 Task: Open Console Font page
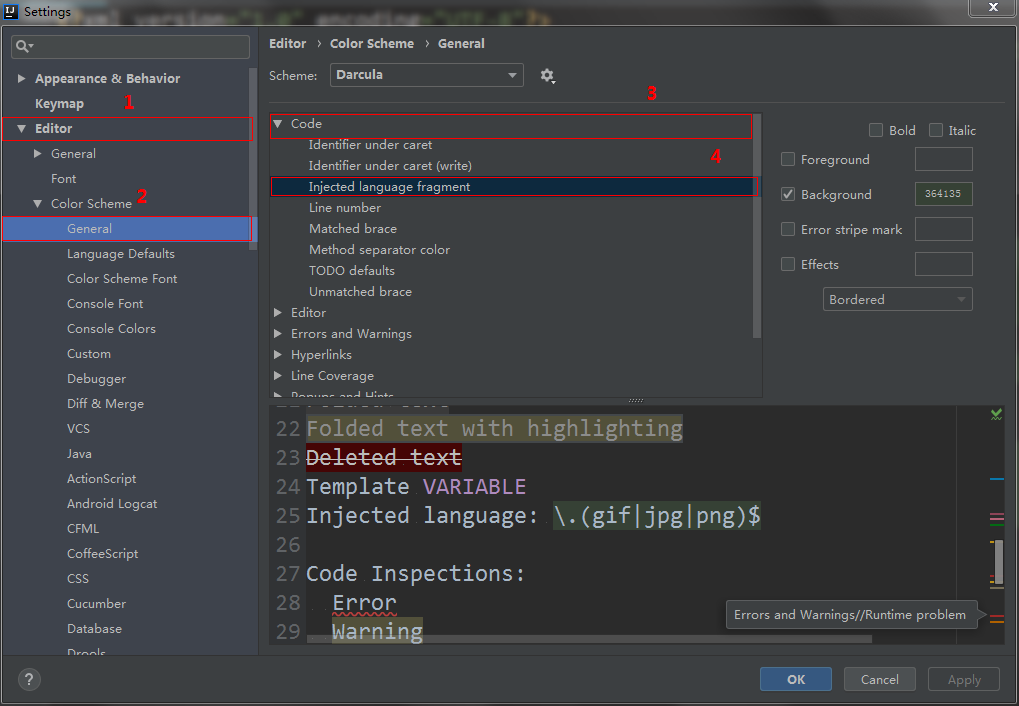click(x=105, y=304)
